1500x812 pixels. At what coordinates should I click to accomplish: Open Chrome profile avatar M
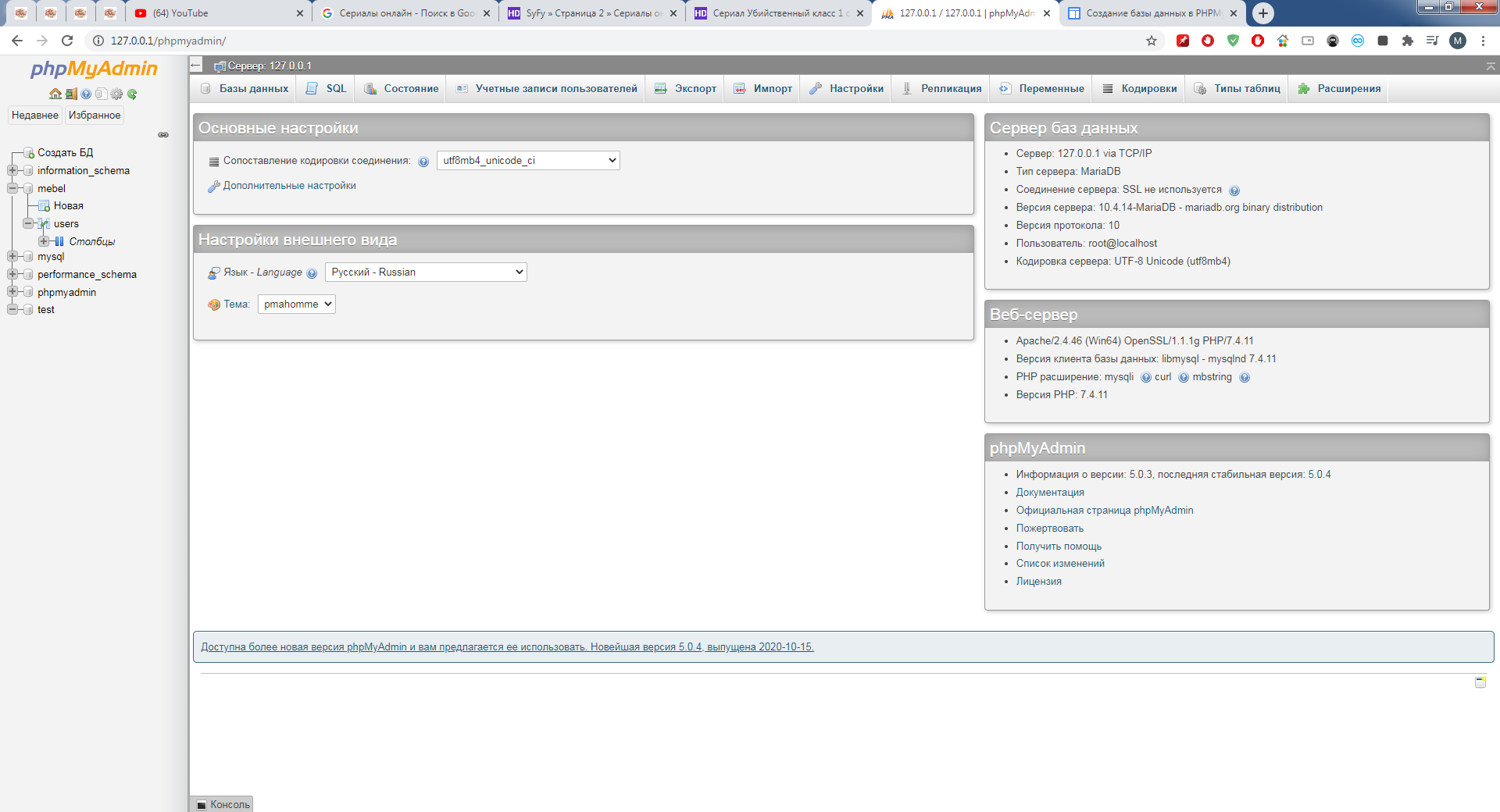point(1458,41)
